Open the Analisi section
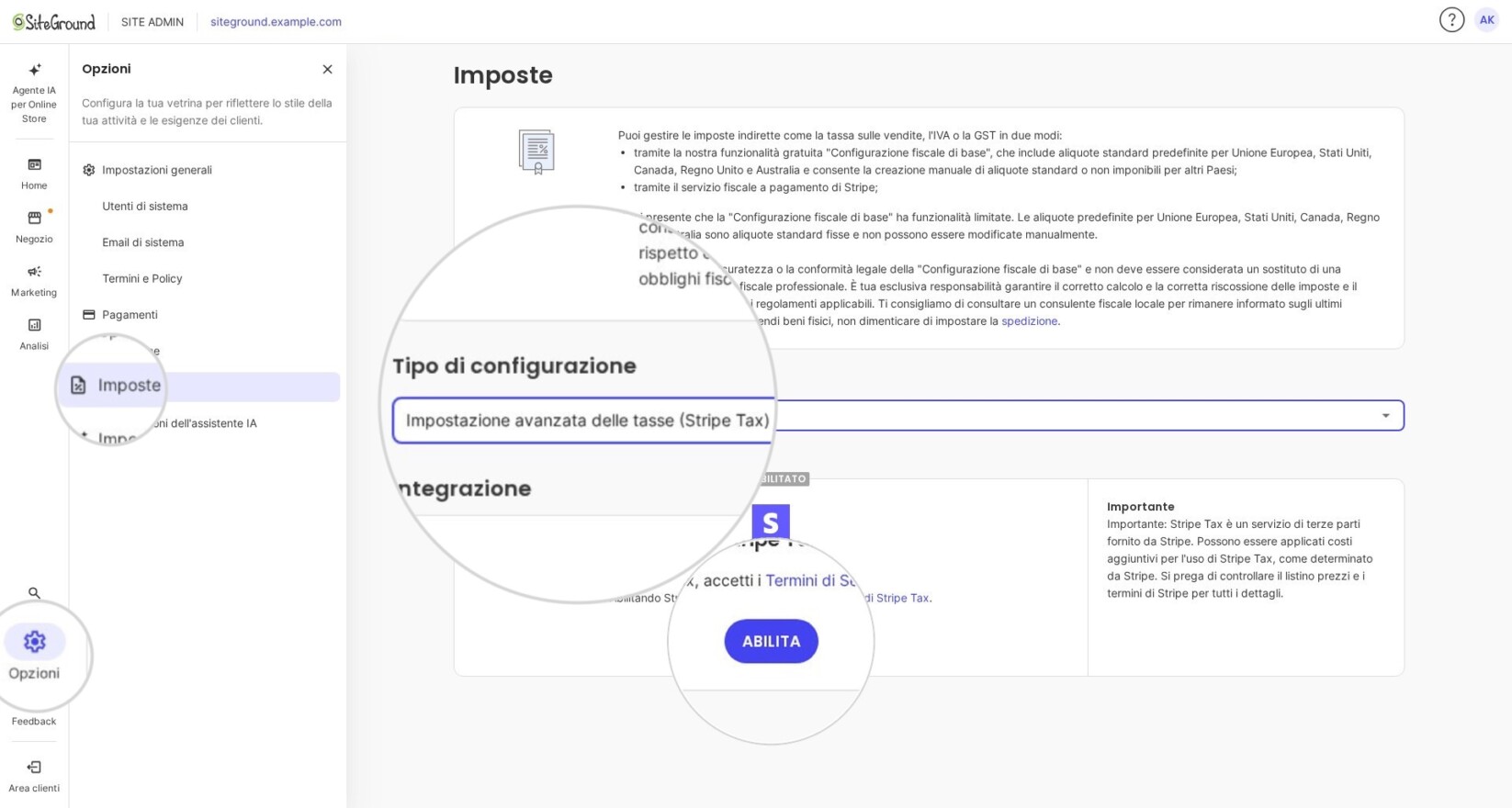The width and height of the screenshot is (1512, 808). 34,334
